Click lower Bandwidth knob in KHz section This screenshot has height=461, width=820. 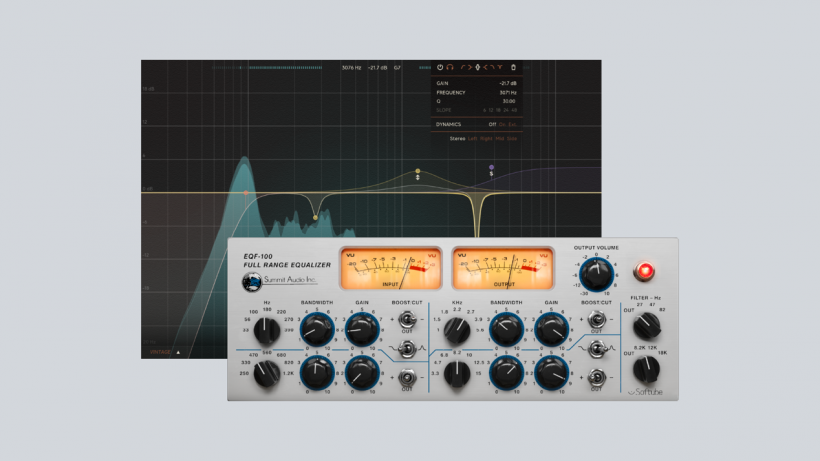pyautogui.click(x=506, y=373)
